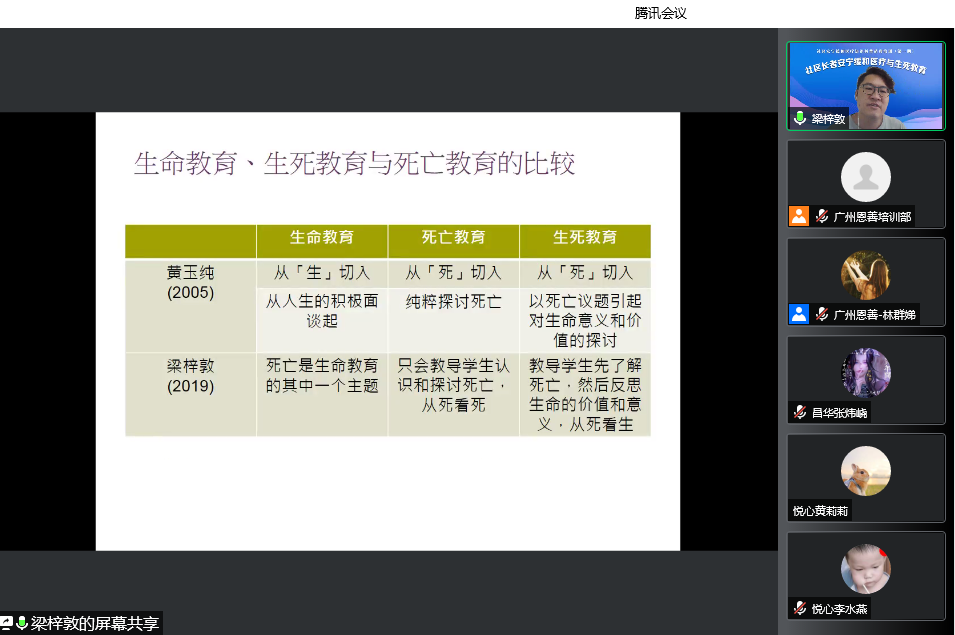Screen dimensions: 955x635
Task: Click the cell 教导学生先了解死亡…从死看生
Action: tap(585, 395)
